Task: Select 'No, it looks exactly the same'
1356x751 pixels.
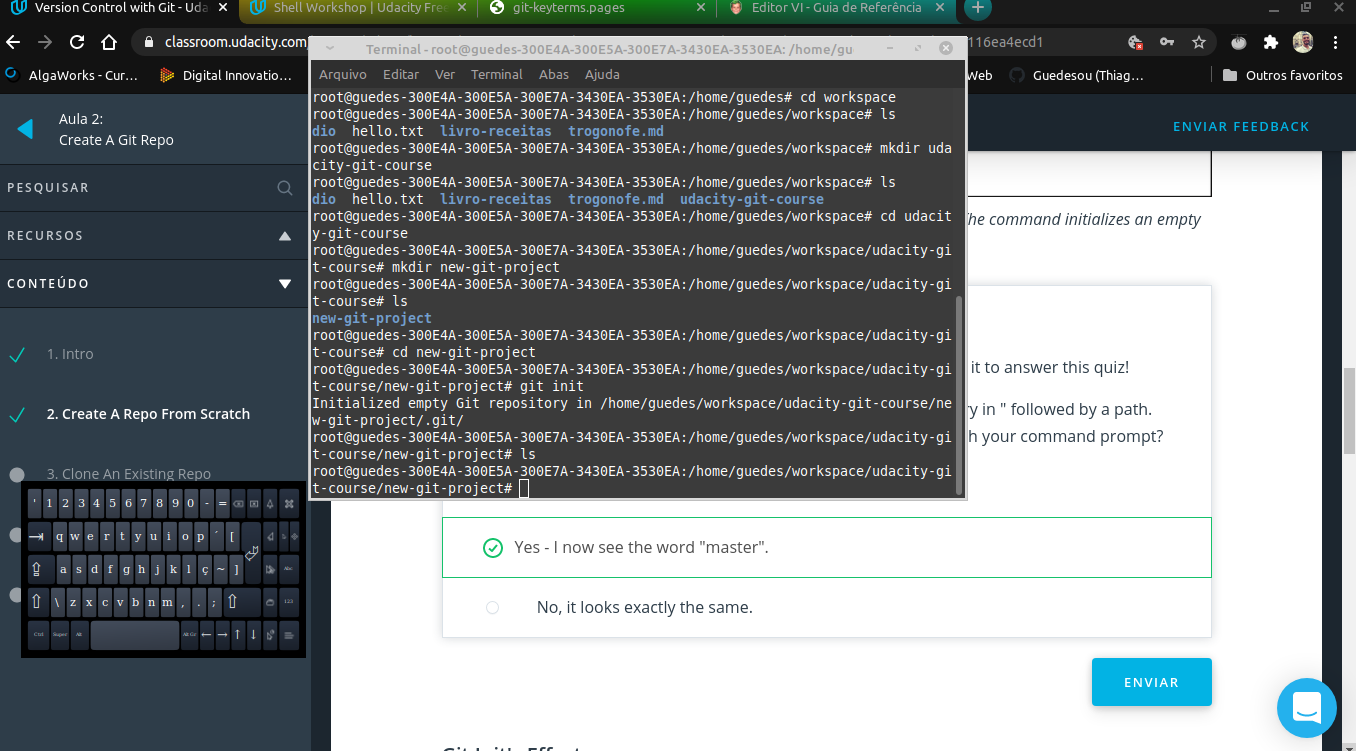Action: (x=827, y=607)
